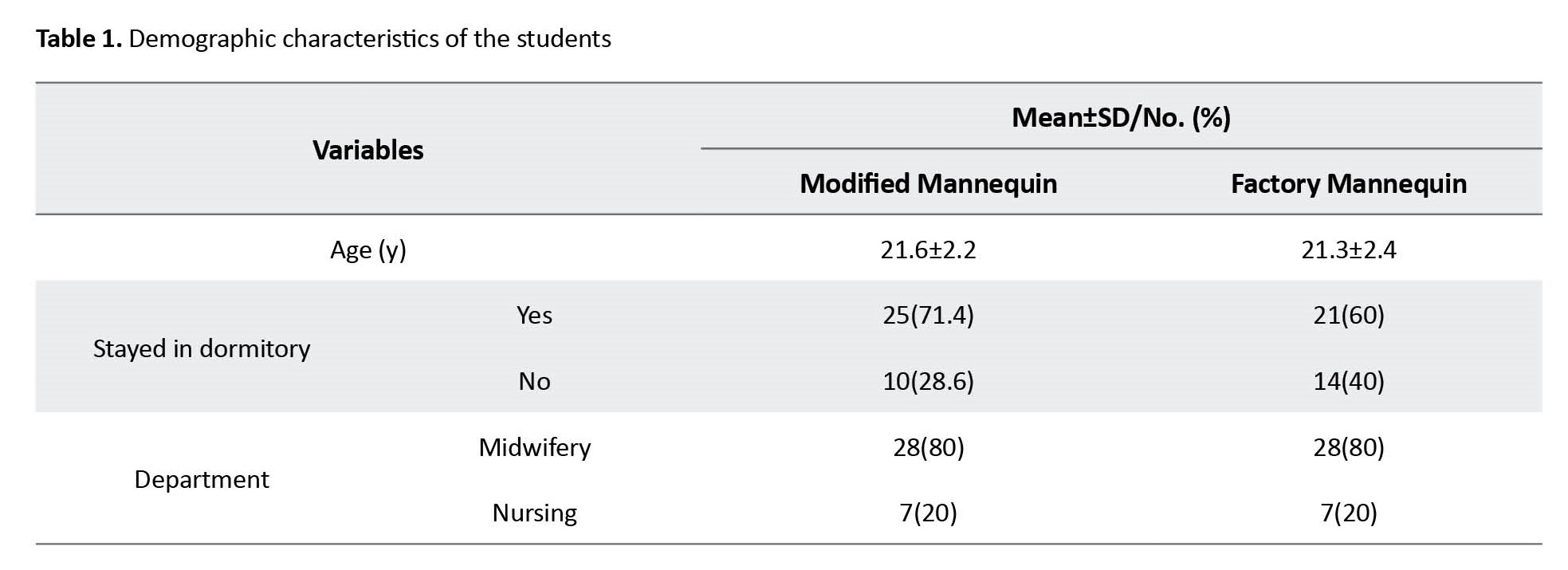Select the 25(71.4) cell
This screenshot has width=1568, height=570.
point(928,316)
